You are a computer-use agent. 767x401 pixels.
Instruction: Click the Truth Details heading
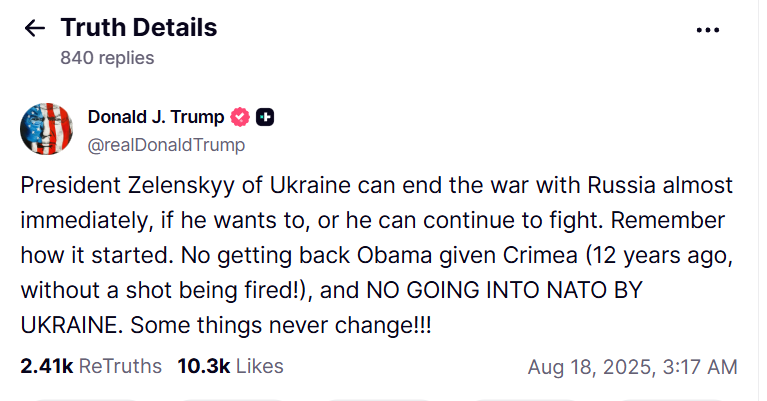click(x=139, y=27)
